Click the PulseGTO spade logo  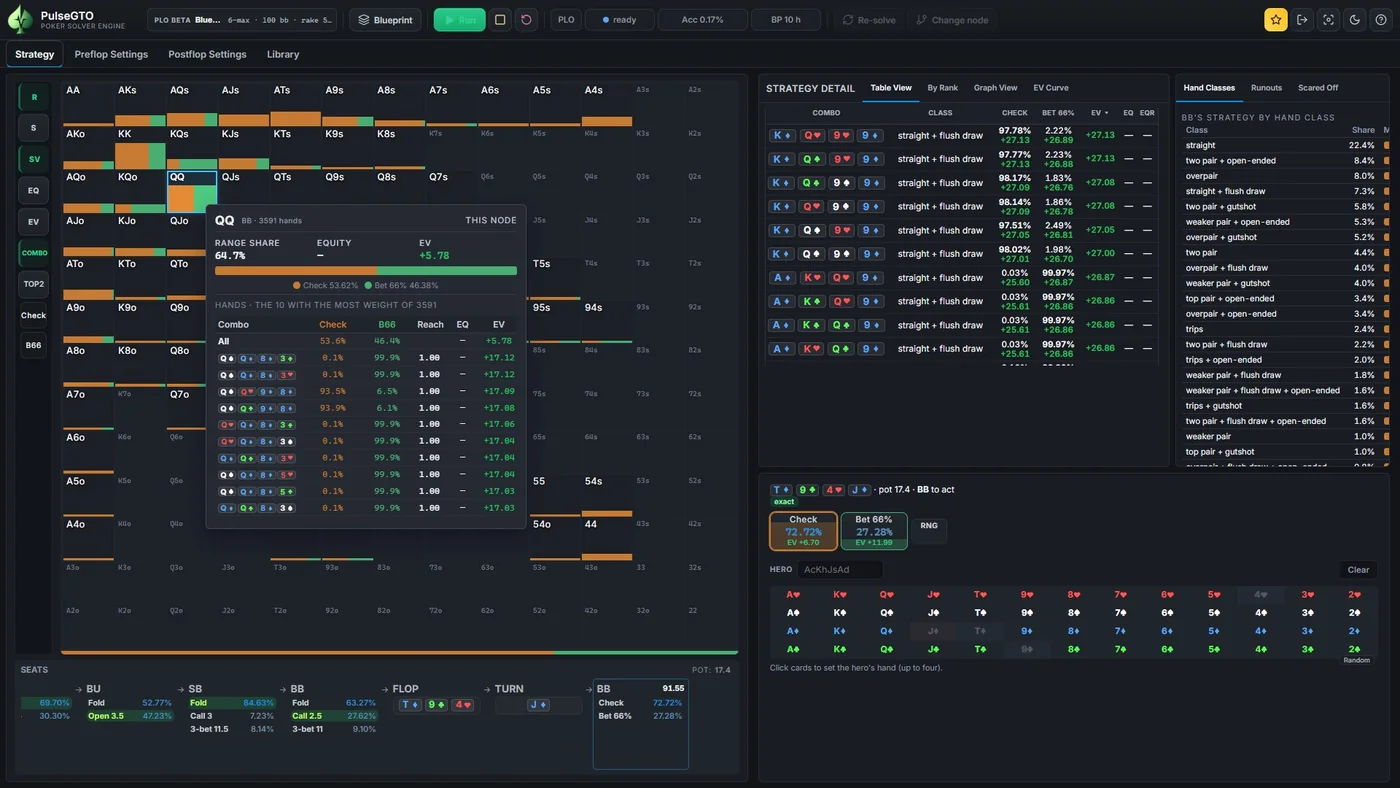20,20
